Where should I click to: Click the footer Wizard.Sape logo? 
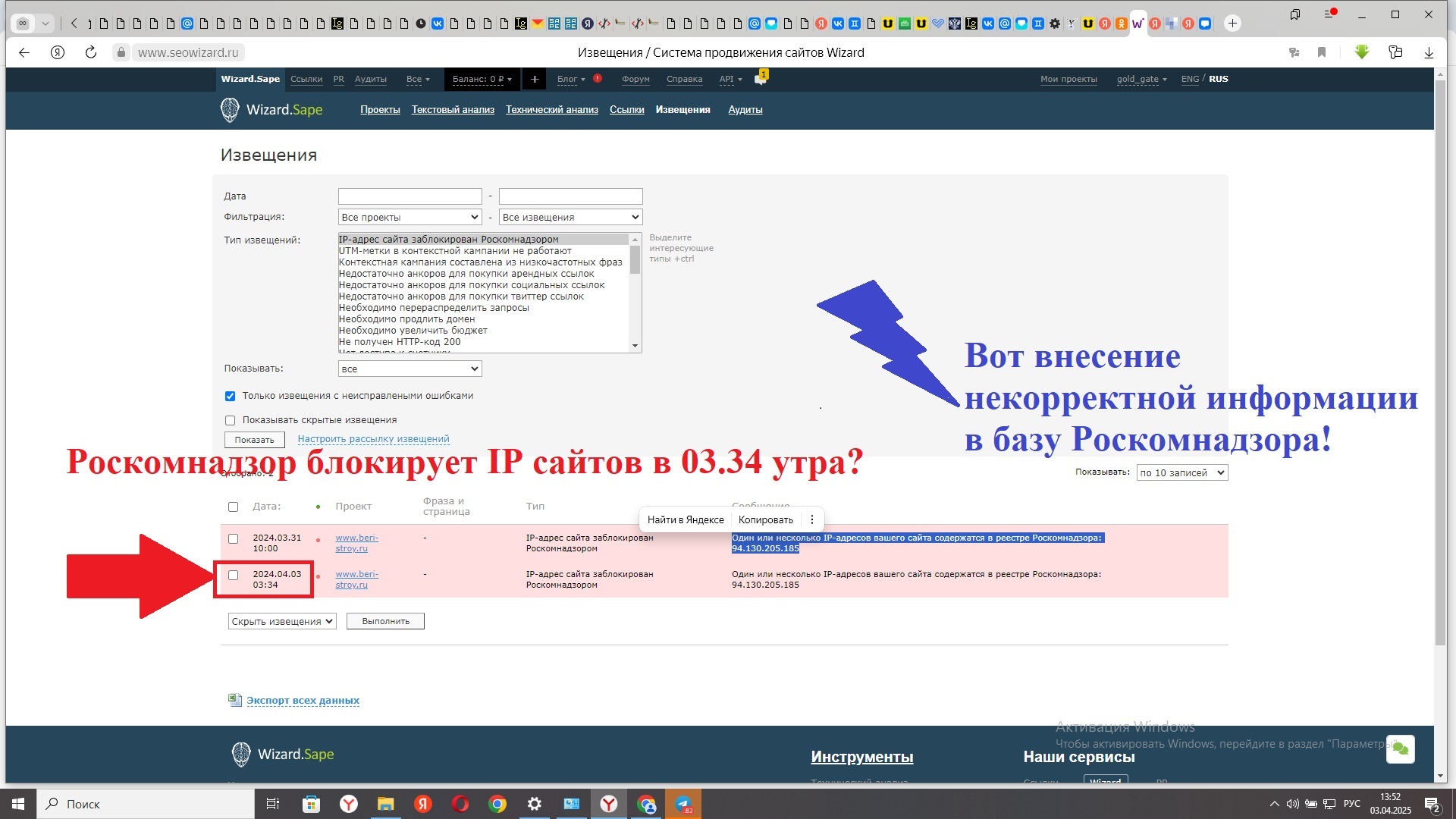(x=283, y=754)
